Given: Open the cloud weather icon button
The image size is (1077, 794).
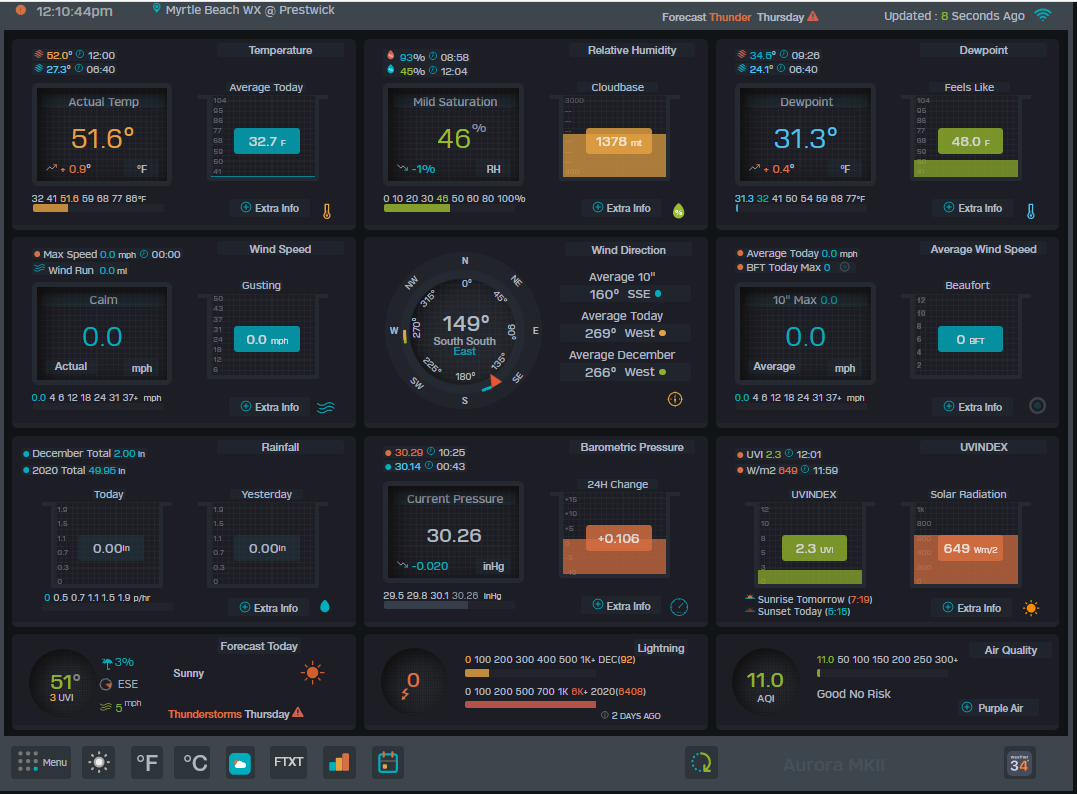Looking at the screenshot, I should [x=240, y=762].
